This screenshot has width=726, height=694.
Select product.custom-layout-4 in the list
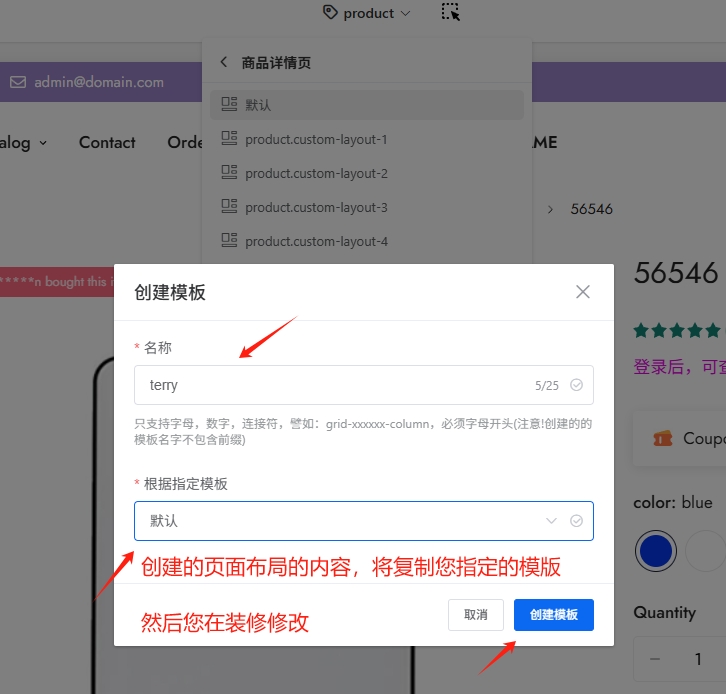316,241
